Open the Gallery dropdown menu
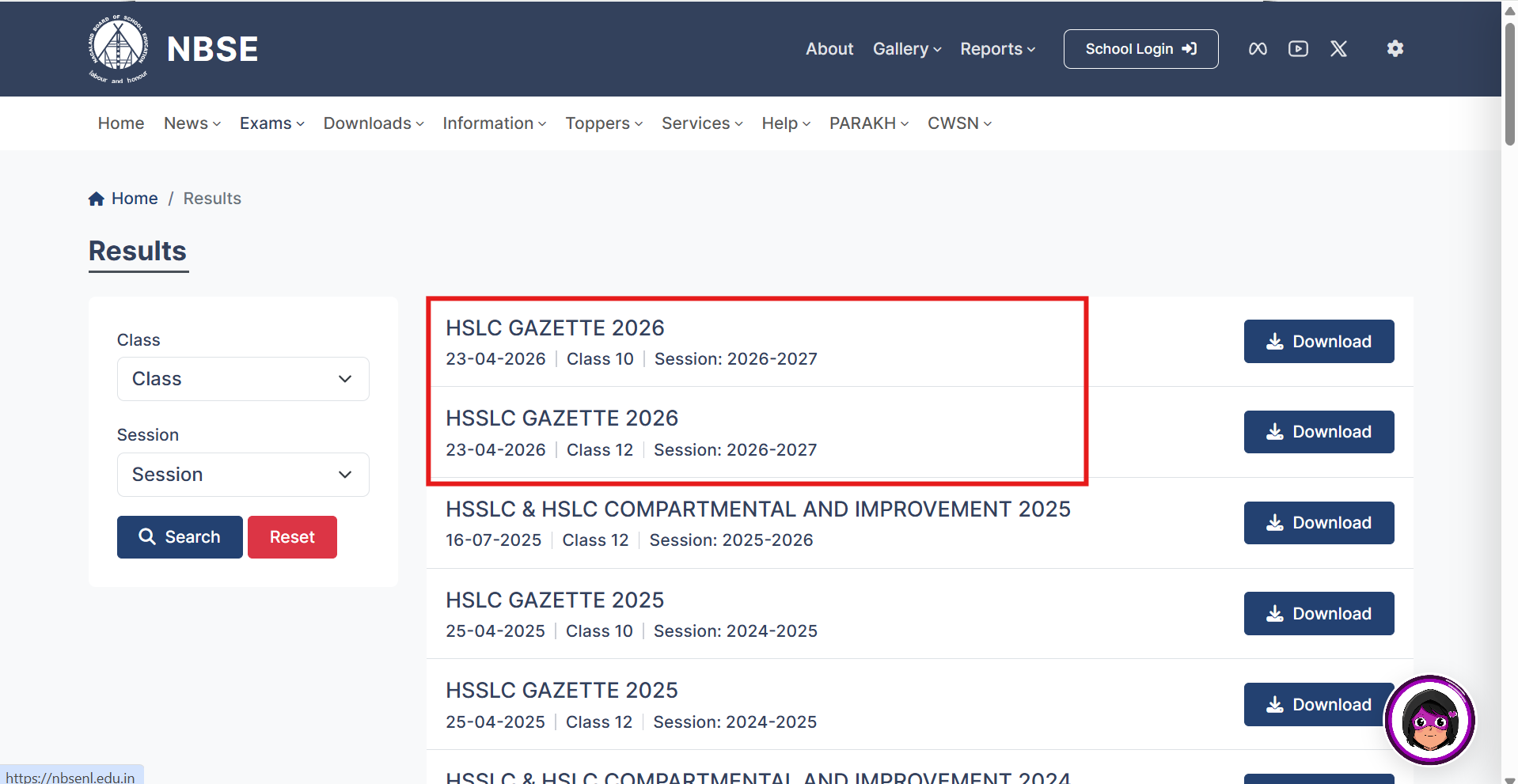 point(907,49)
